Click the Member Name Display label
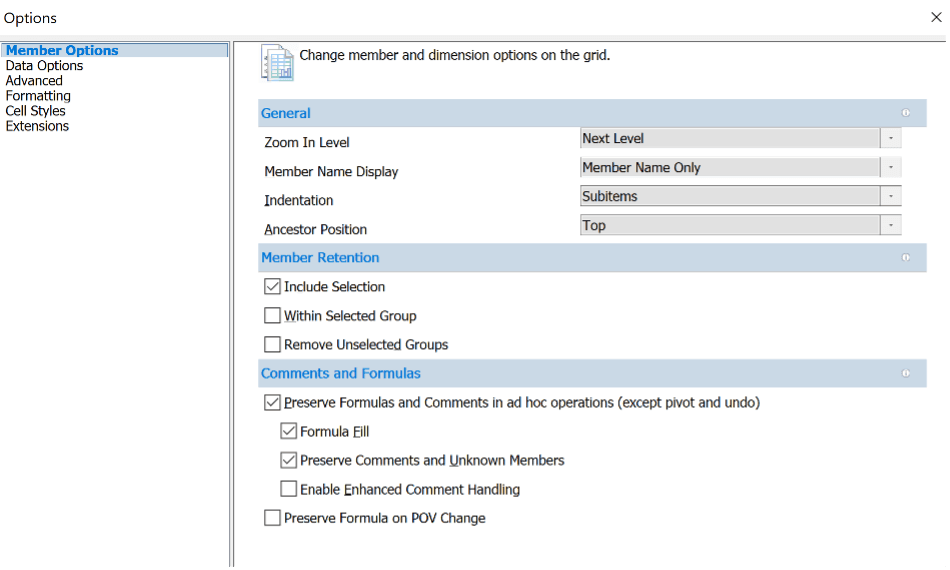This screenshot has height=570, width=950. (x=331, y=171)
